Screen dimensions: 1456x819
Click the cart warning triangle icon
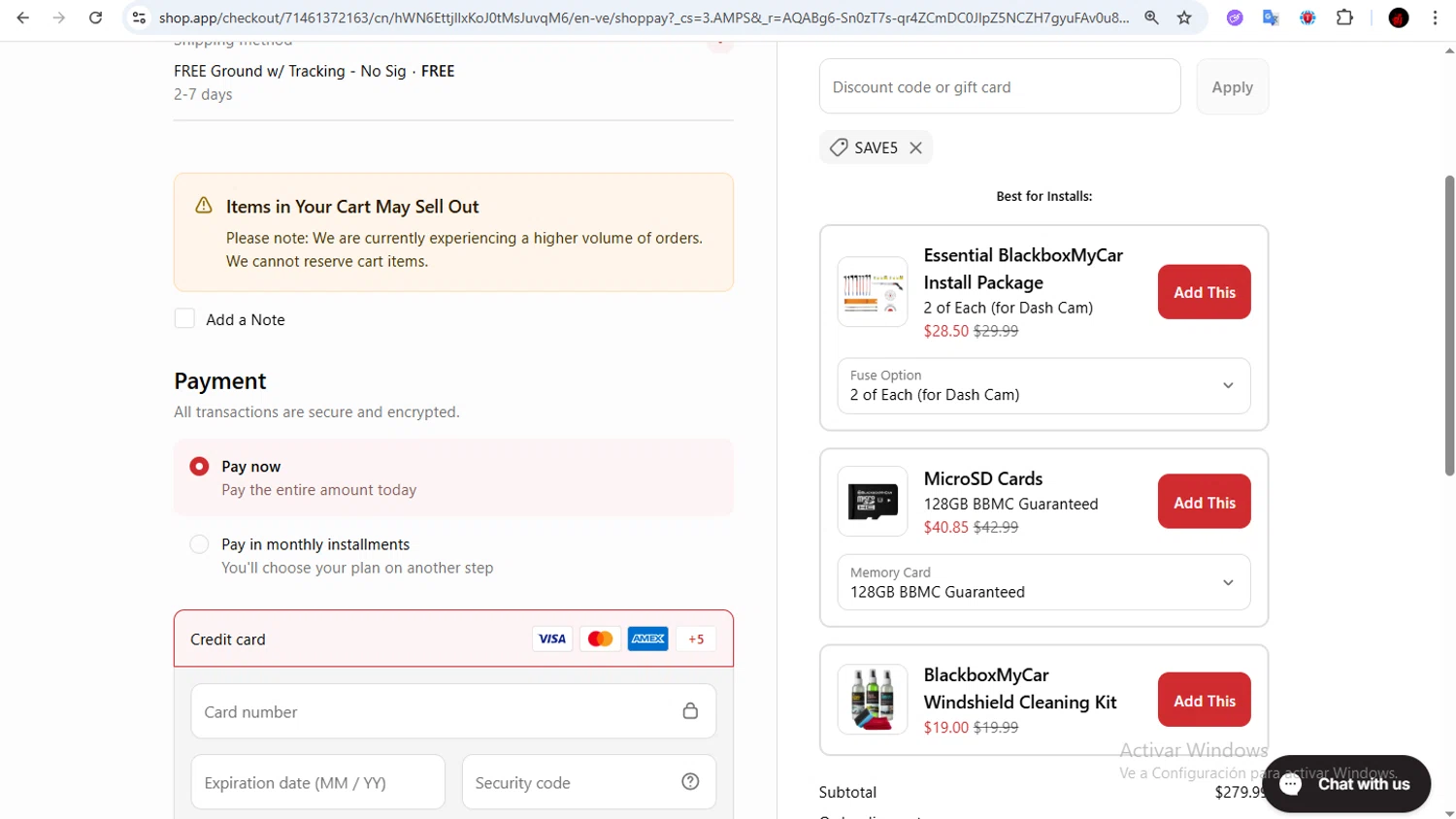[x=203, y=206]
